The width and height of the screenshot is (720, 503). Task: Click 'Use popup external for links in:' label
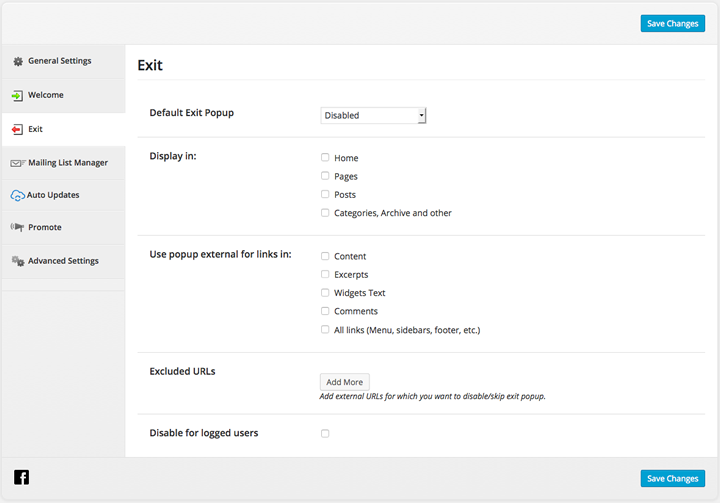point(220,254)
